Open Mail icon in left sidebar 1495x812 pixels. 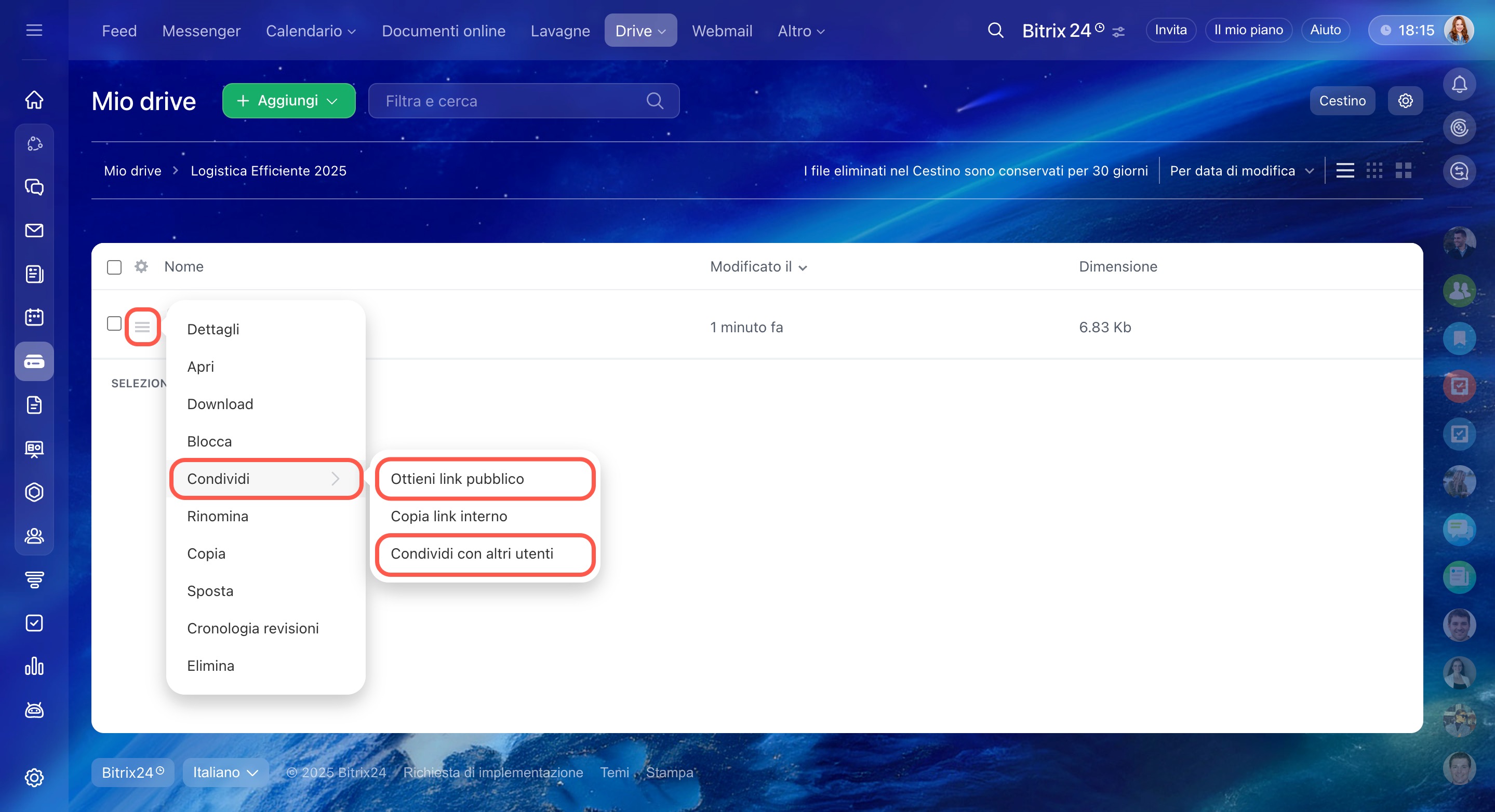point(34,231)
